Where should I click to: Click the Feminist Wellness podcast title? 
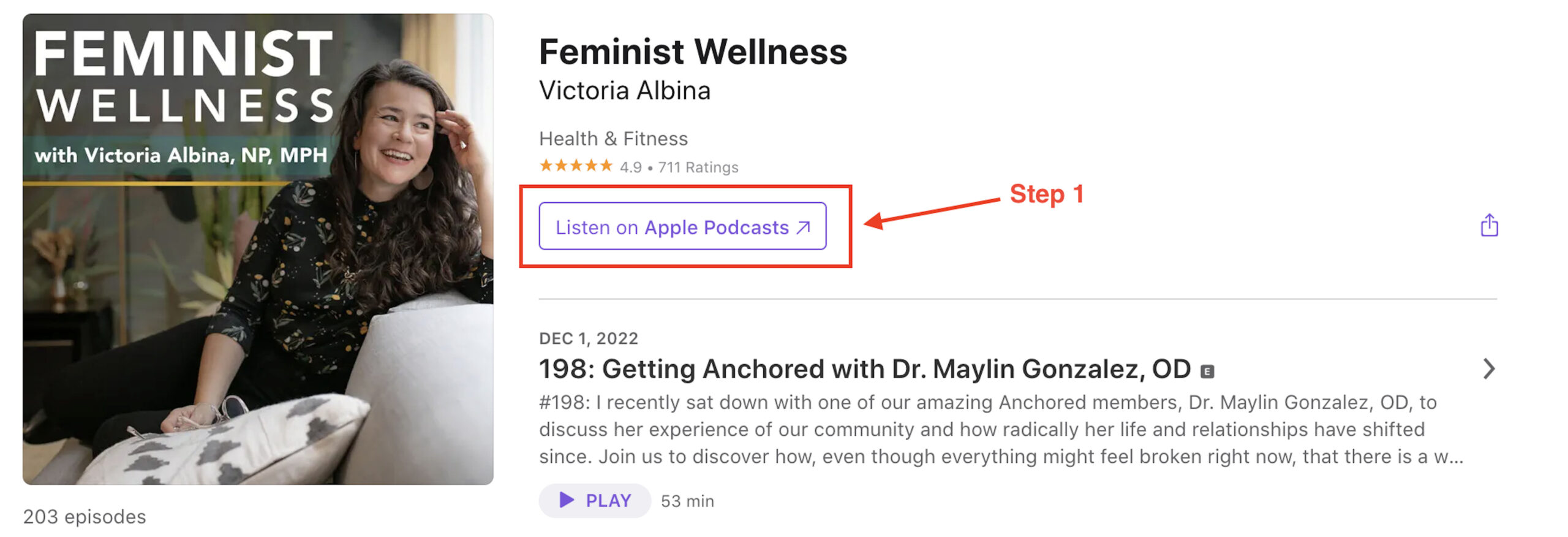693,51
